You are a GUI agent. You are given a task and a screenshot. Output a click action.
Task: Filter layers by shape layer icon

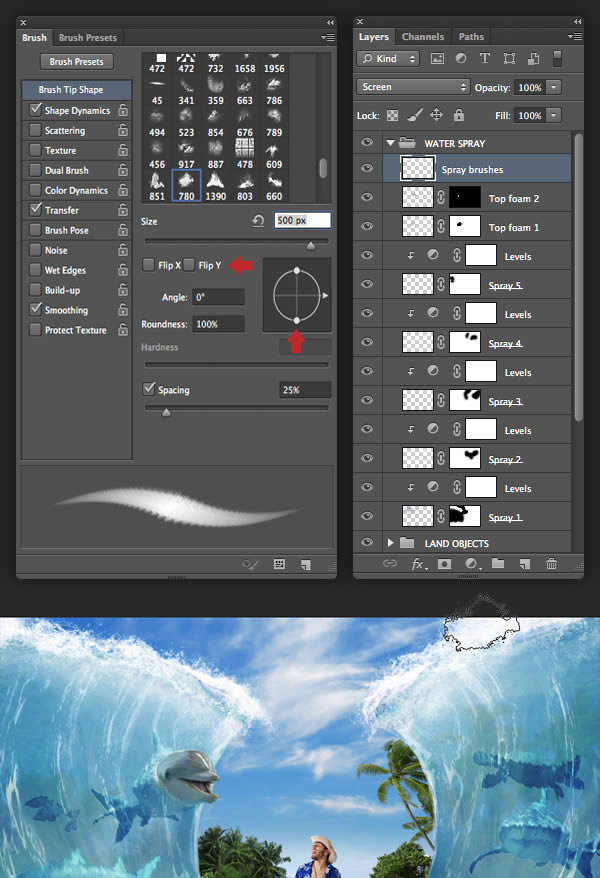(x=509, y=58)
